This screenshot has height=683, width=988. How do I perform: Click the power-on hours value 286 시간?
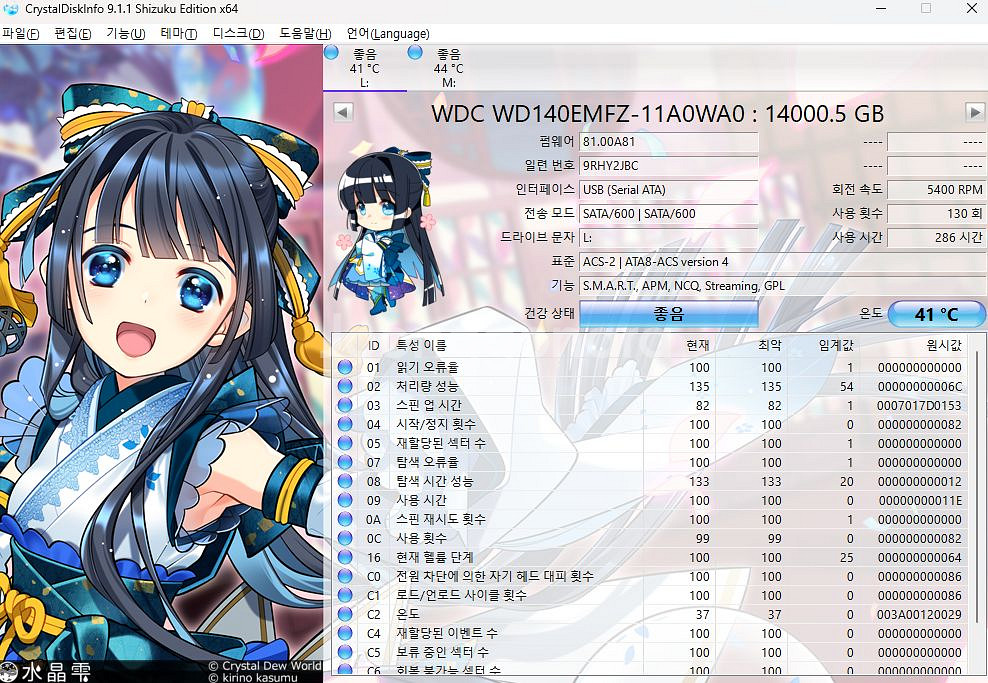pos(936,238)
